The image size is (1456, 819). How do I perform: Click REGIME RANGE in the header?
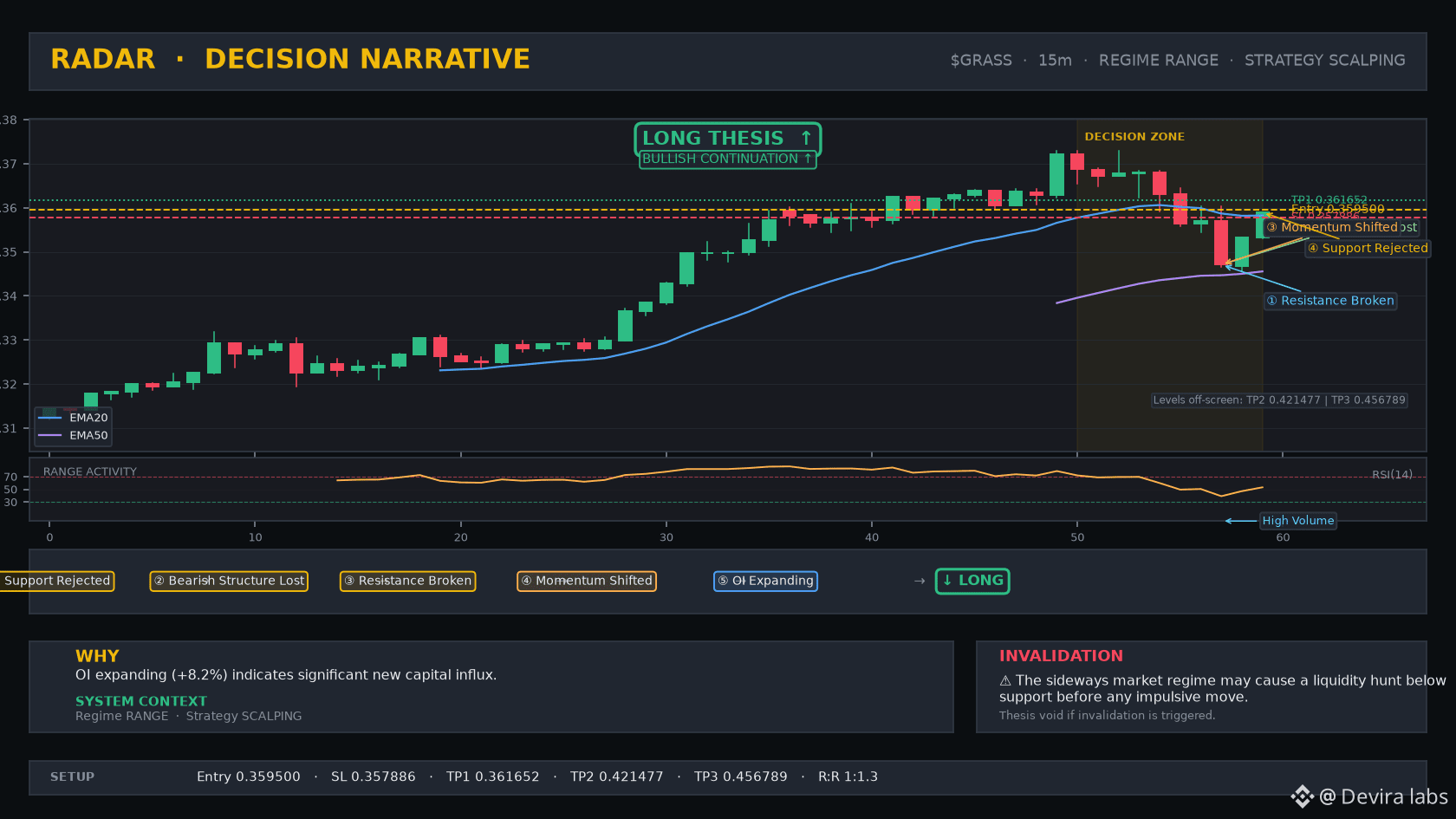[1159, 61]
